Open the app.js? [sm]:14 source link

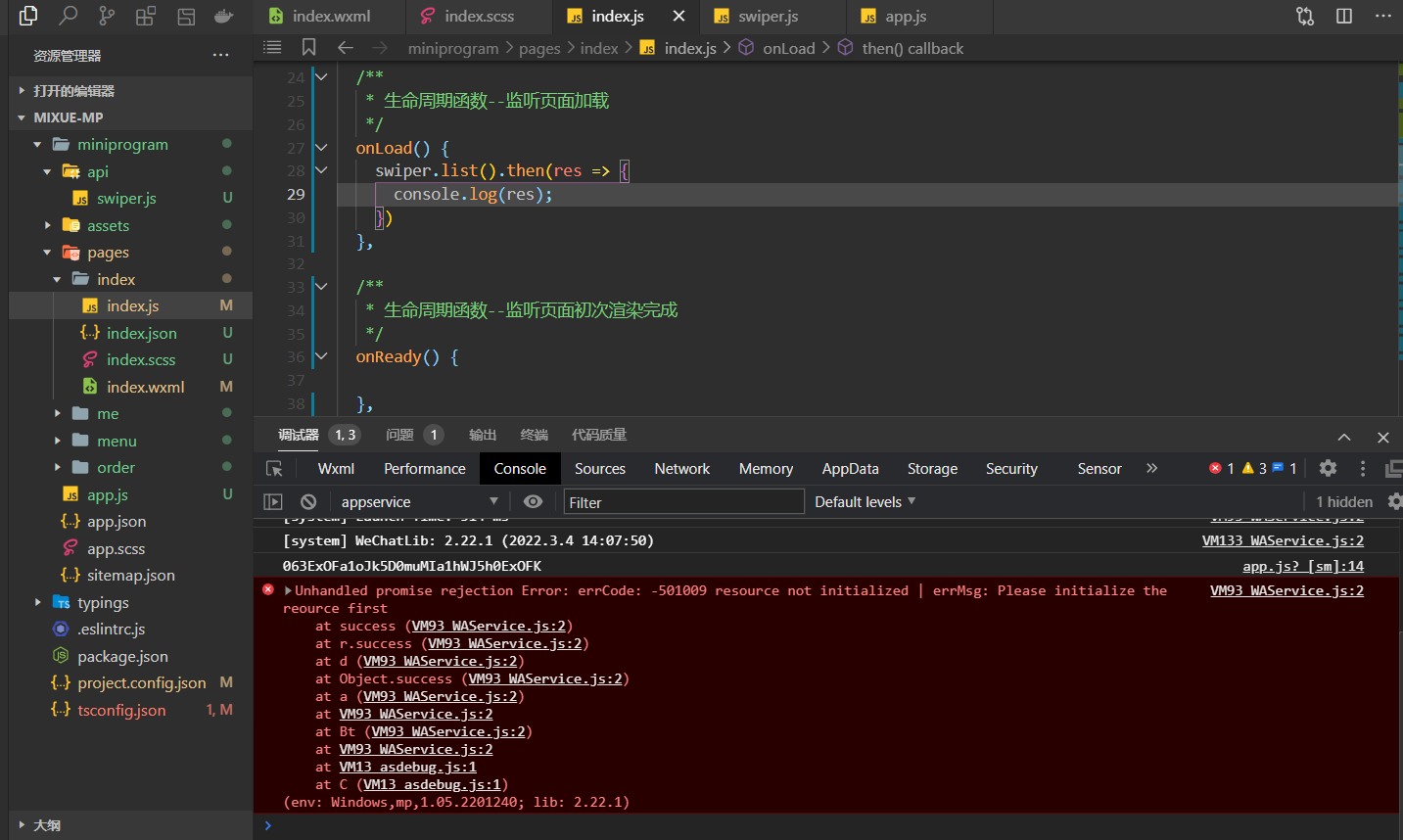[x=1302, y=566]
